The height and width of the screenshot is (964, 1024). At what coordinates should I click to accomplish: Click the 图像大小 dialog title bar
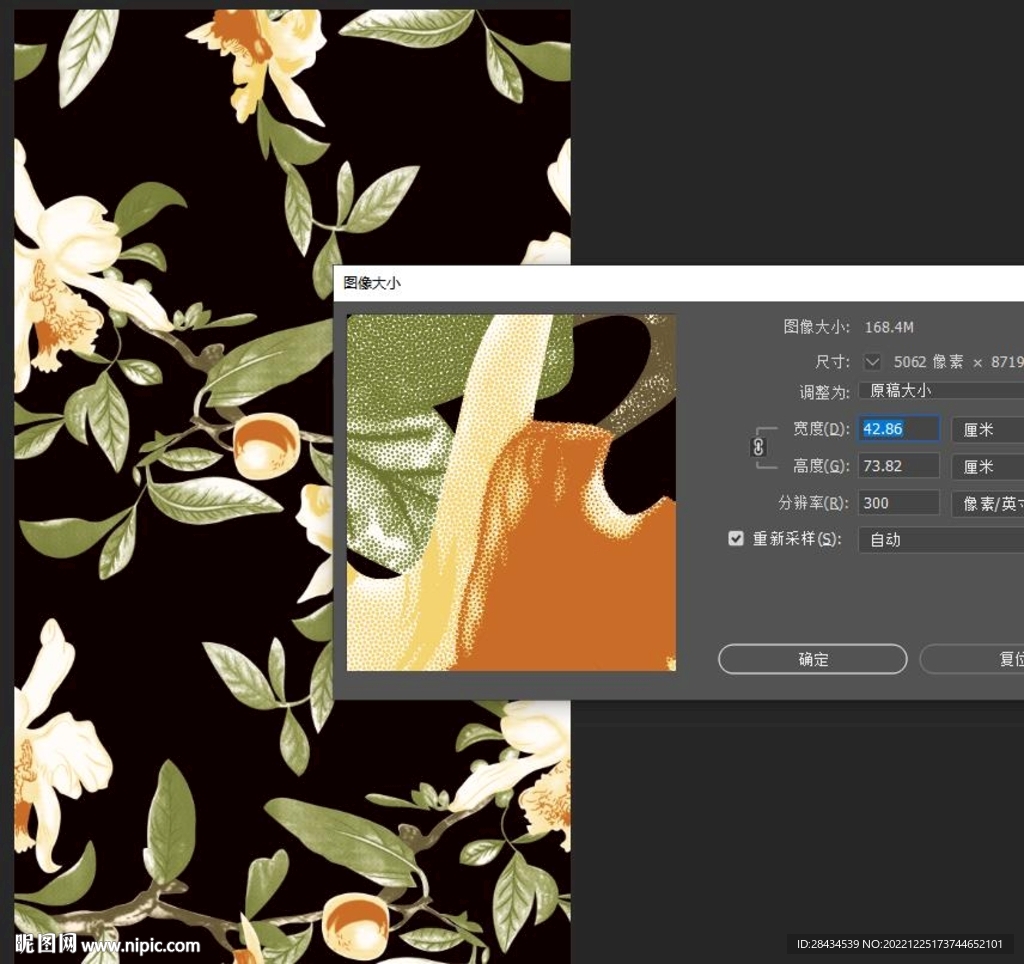[679, 283]
